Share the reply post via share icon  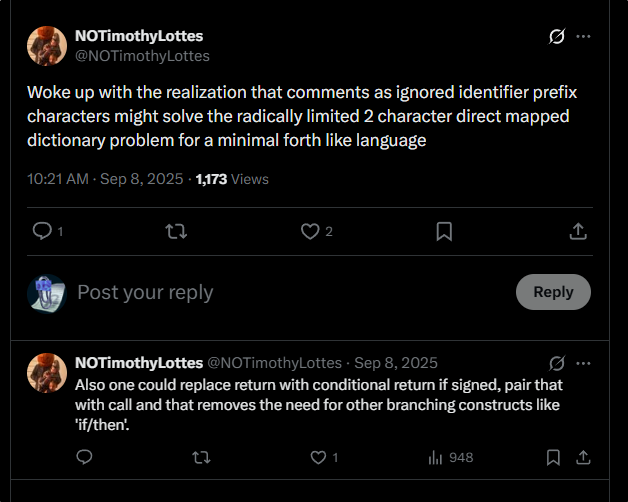pos(580,457)
